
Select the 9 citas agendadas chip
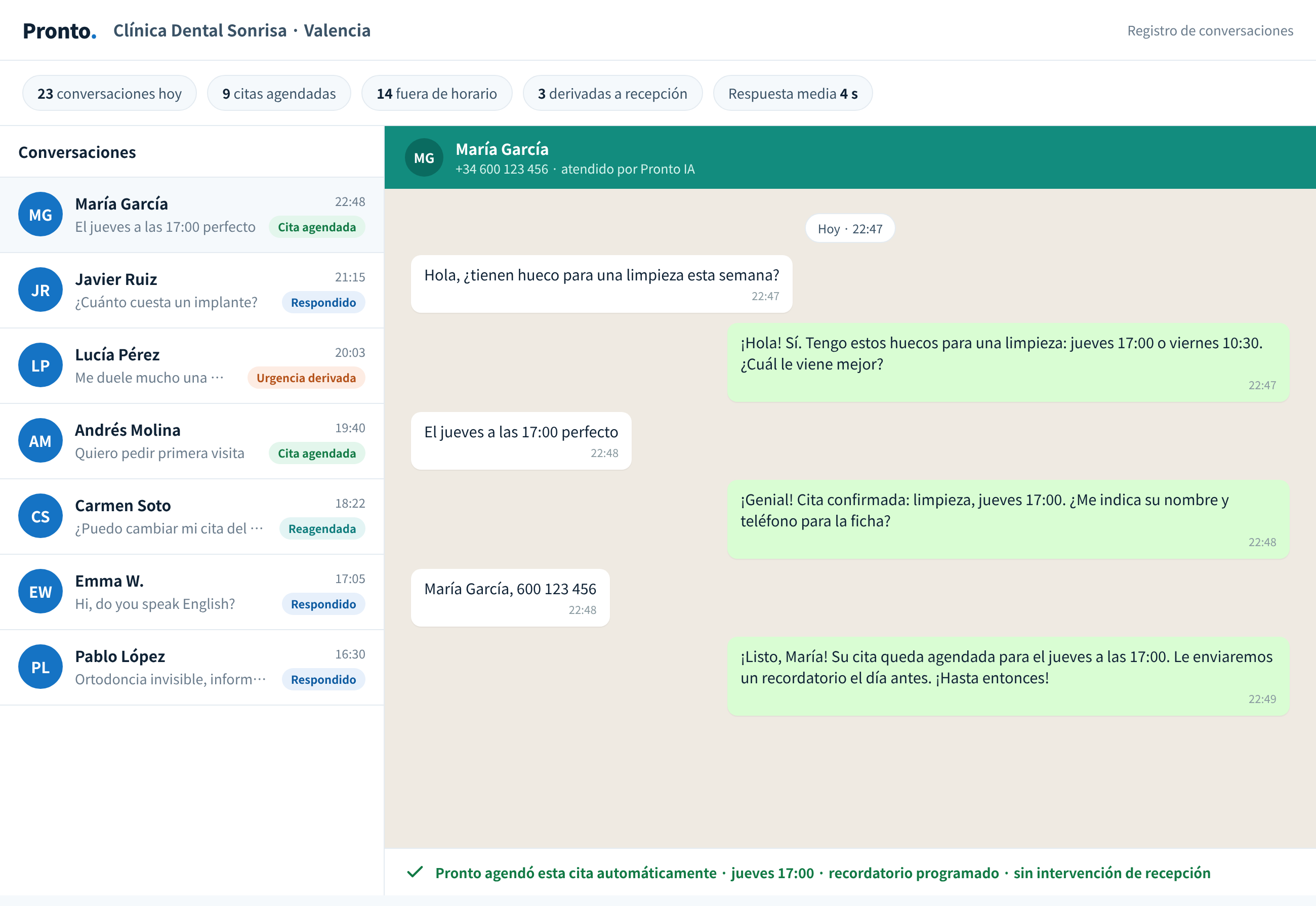coord(279,93)
